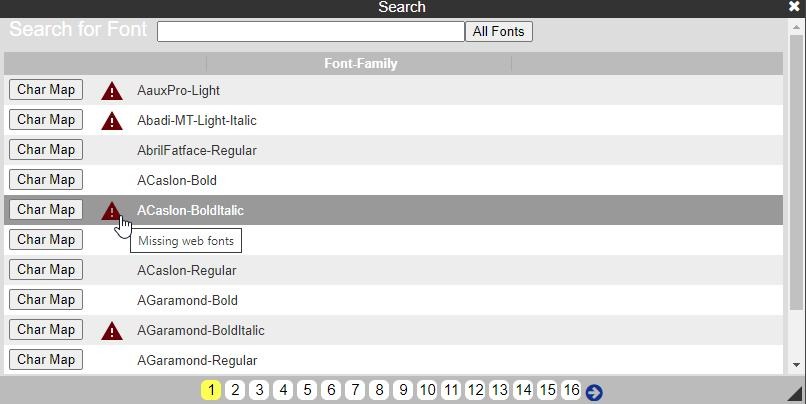This screenshot has width=806, height=404.
Task: Select the ACaslon-Regular font row
Action: (393, 270)
